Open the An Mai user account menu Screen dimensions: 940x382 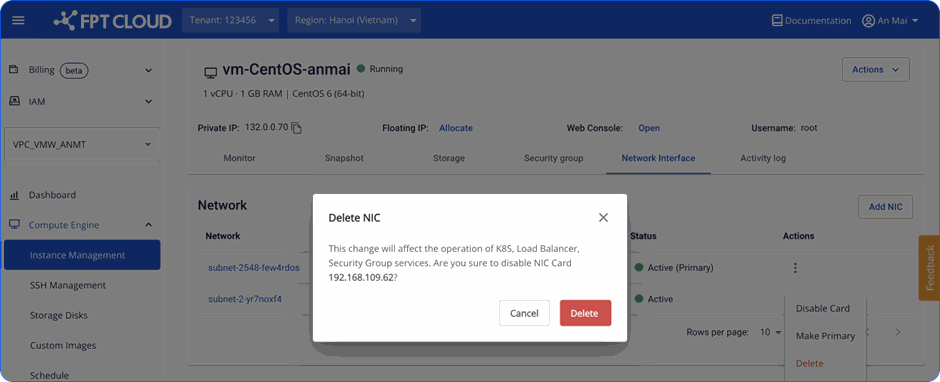890,21
